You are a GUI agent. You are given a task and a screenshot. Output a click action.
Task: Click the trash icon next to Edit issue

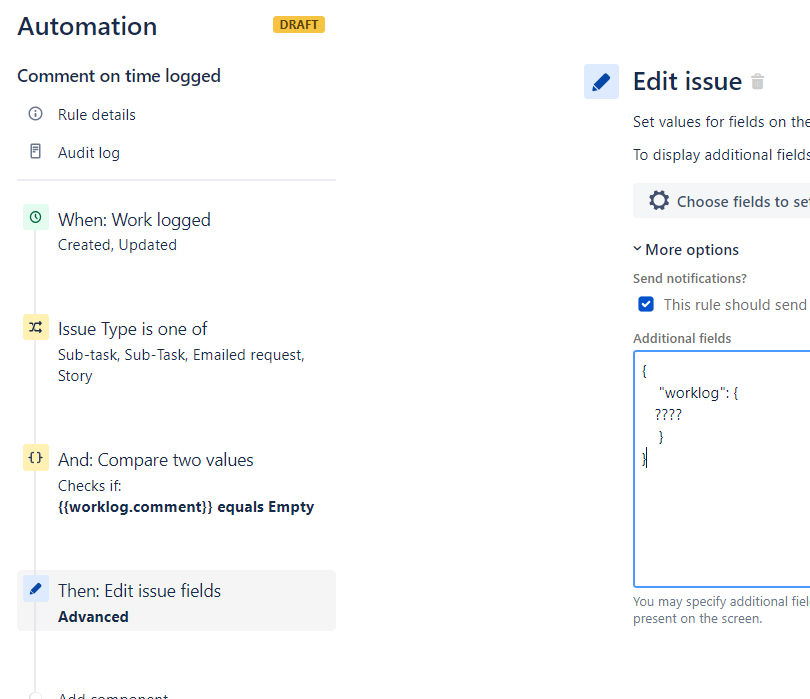point(758,82)
